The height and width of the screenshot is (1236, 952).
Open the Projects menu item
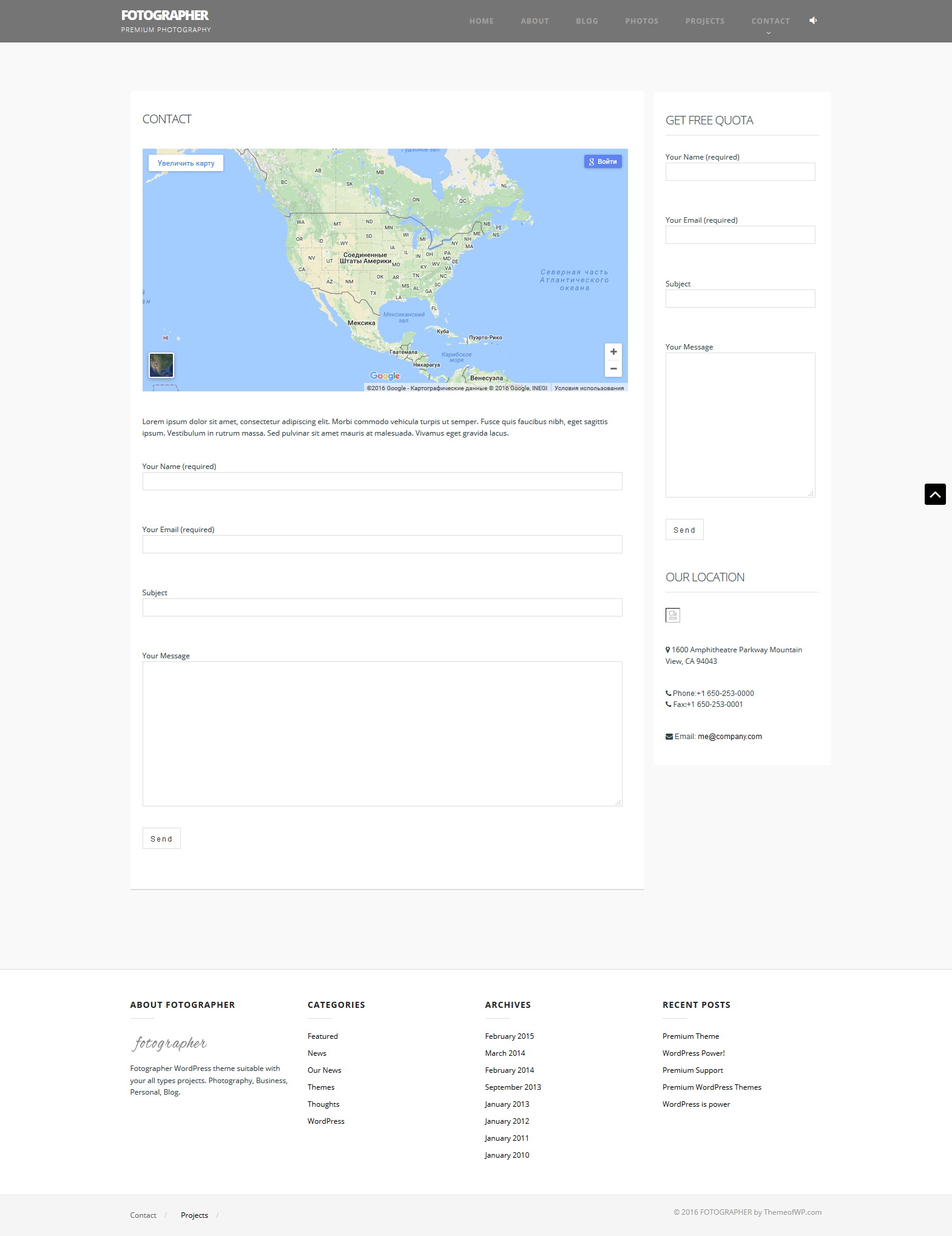pos(704,21)
